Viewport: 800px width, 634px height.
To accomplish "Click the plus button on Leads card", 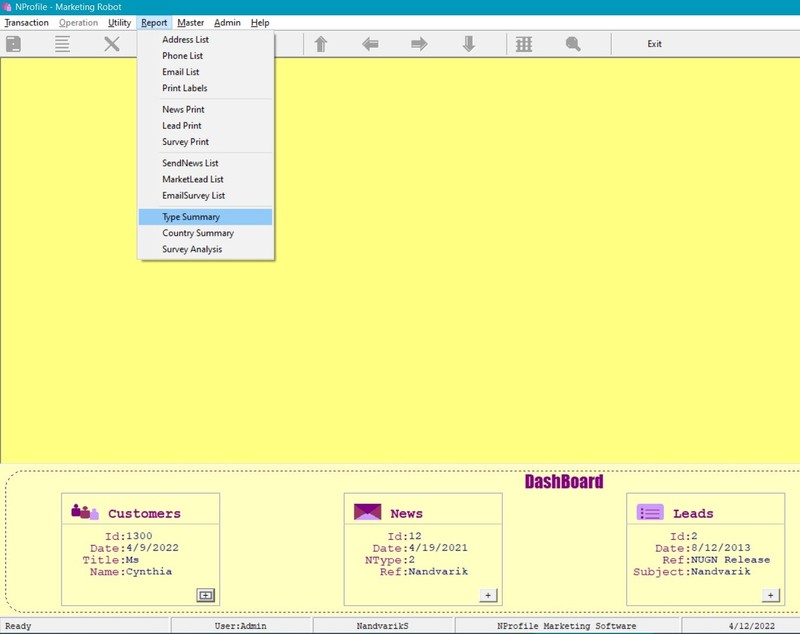I will [771, 595].
